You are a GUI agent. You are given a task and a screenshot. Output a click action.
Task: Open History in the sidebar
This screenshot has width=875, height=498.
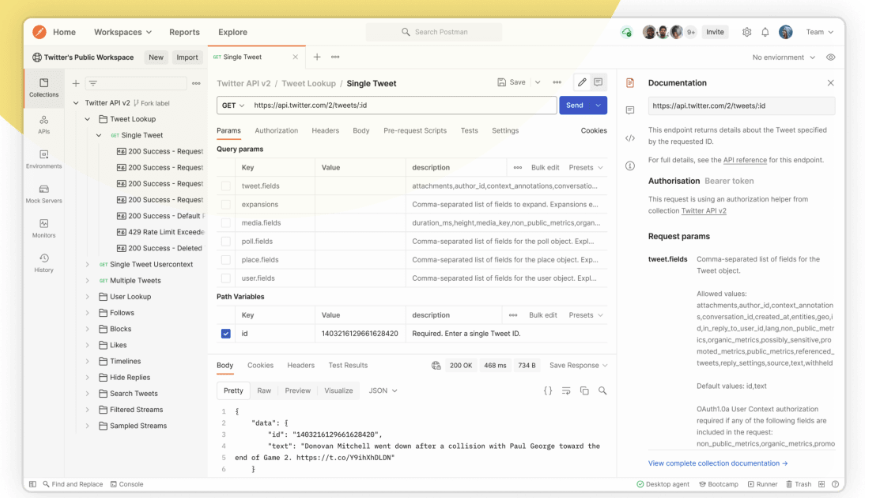(x=44, y=264)
